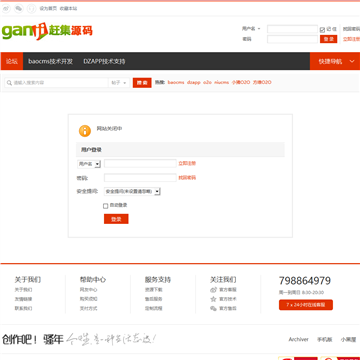Click the 手机版 footer link
360x360 pixels.
coord(324,339)
